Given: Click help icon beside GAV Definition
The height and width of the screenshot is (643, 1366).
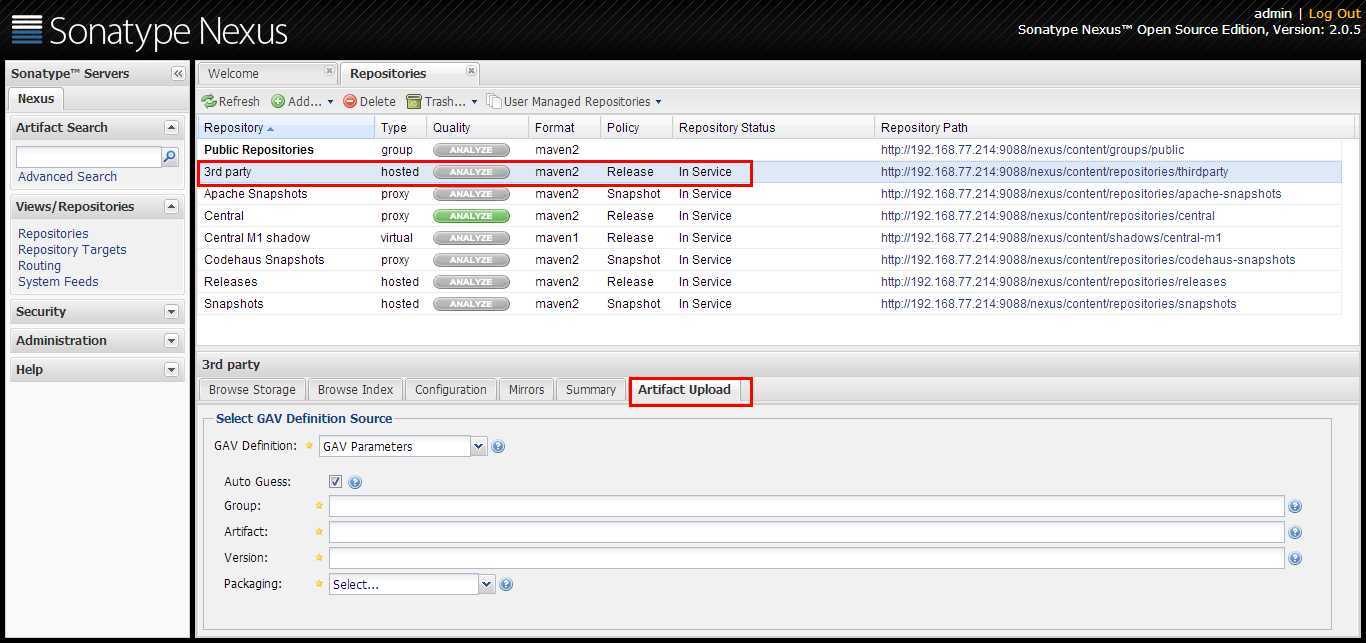Looking at the screenshot, I should click(x=498, y=447).
